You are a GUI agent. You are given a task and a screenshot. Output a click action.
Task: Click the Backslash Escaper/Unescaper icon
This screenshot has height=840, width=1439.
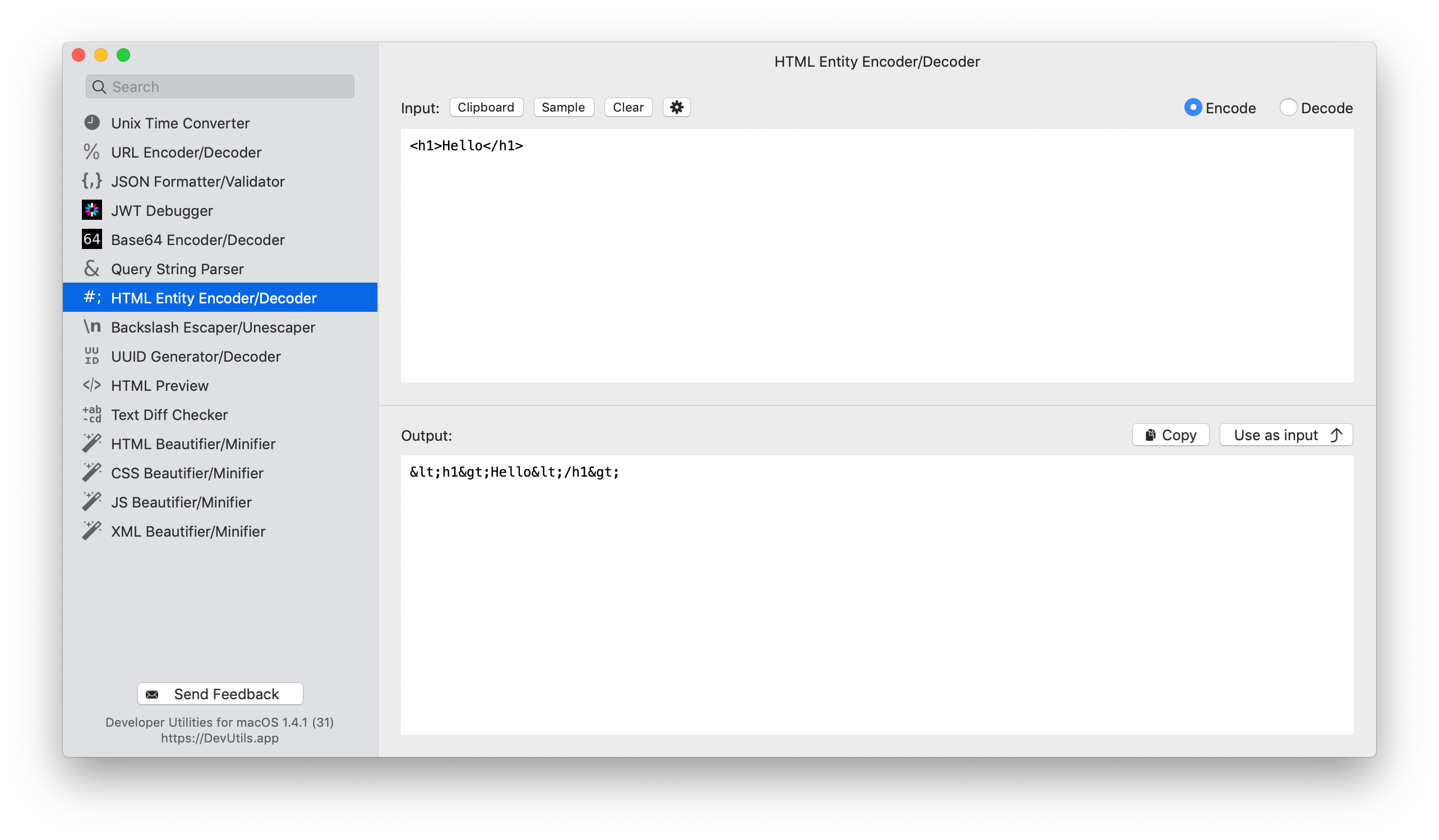(91, 327)
